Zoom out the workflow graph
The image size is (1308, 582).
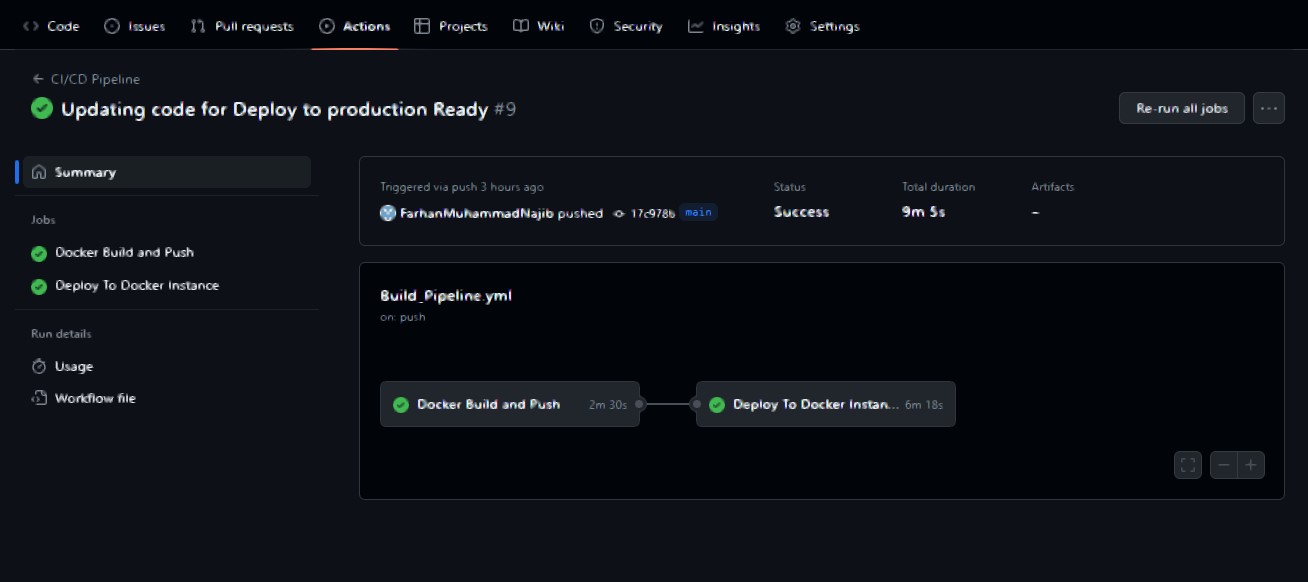pos(1224,465)
